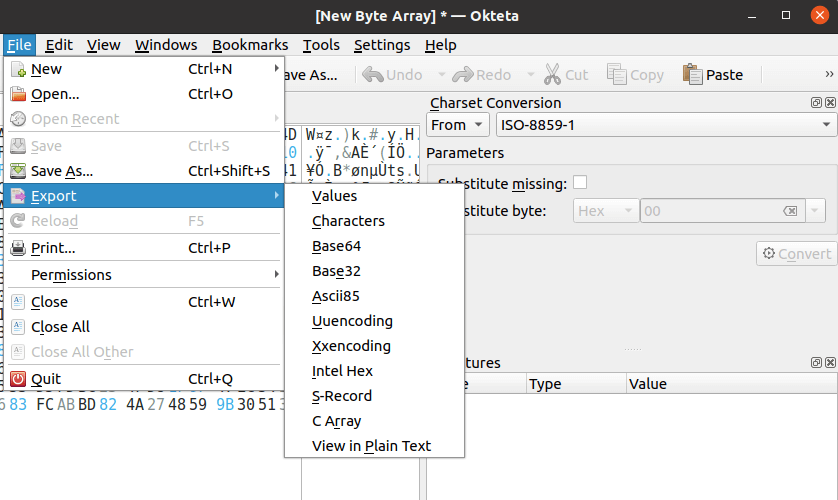Close the Structures panel
Image resolution: width=838 pixels, height=500 pixels.
[x=830, y=363]
